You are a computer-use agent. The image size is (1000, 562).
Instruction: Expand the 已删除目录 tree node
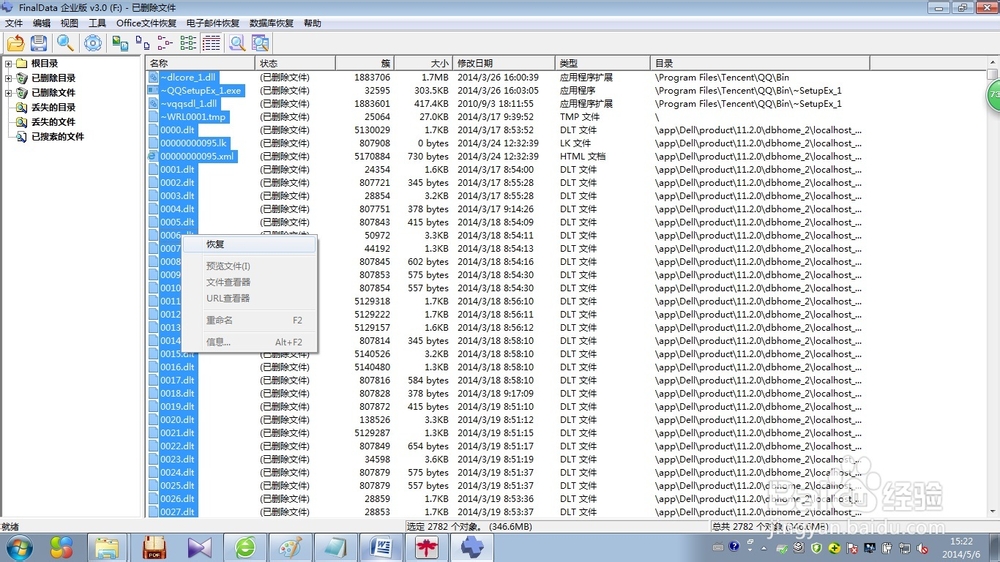coord(8,78)
